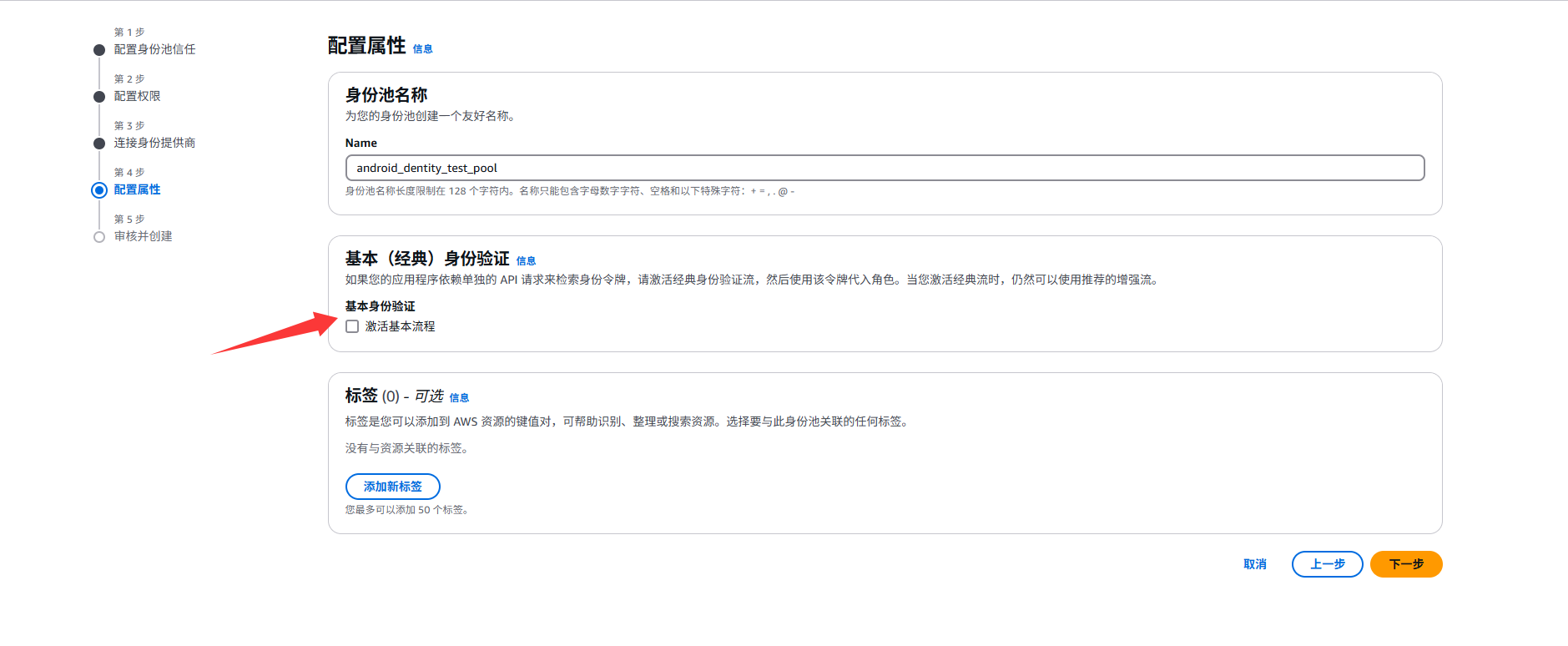Open 信息 link beside 基本（经典）身份验证 heading
Screen dimensions: 1568x646
pos(526,261)
